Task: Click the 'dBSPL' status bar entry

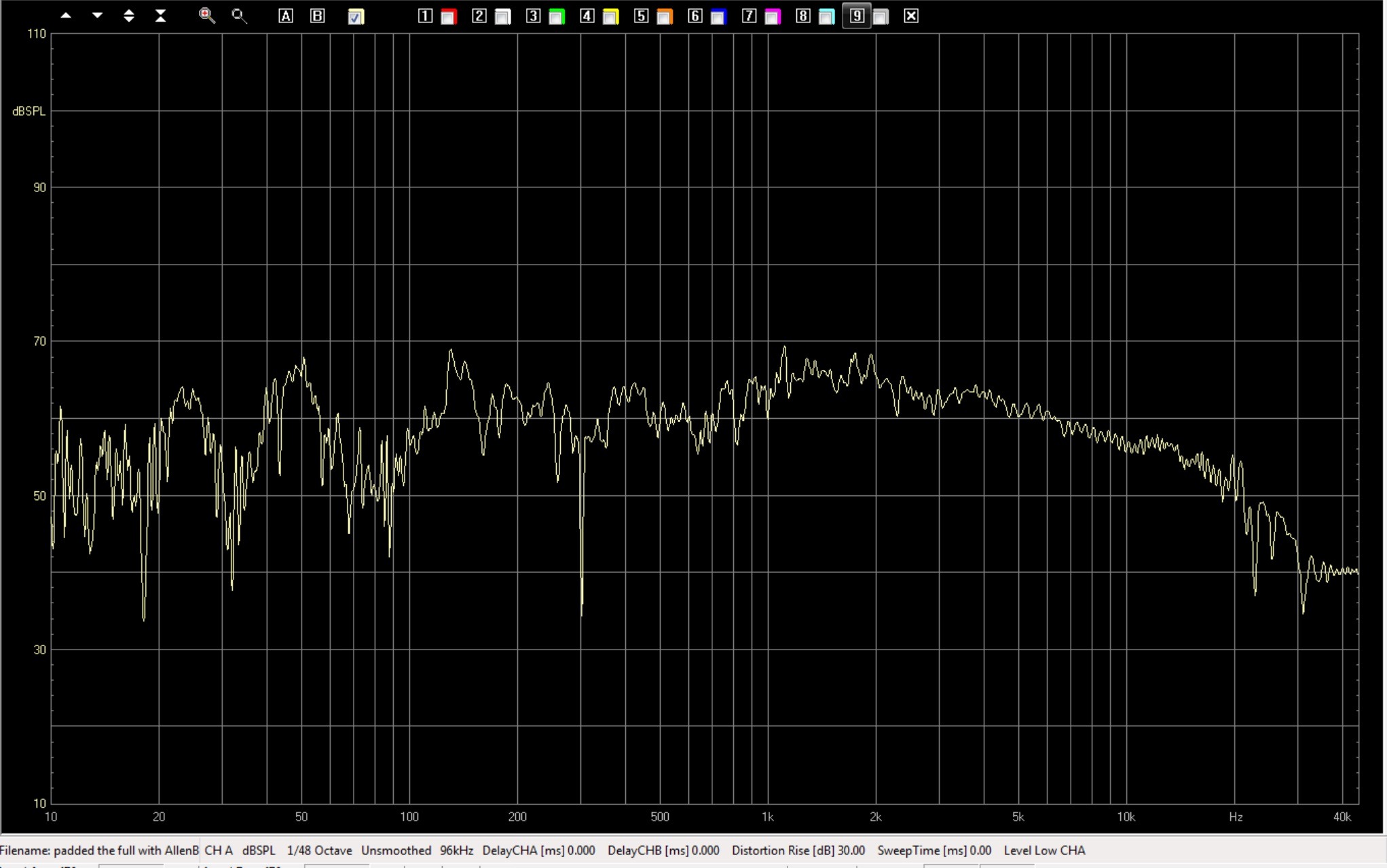Action: click(x=259, y=850)
